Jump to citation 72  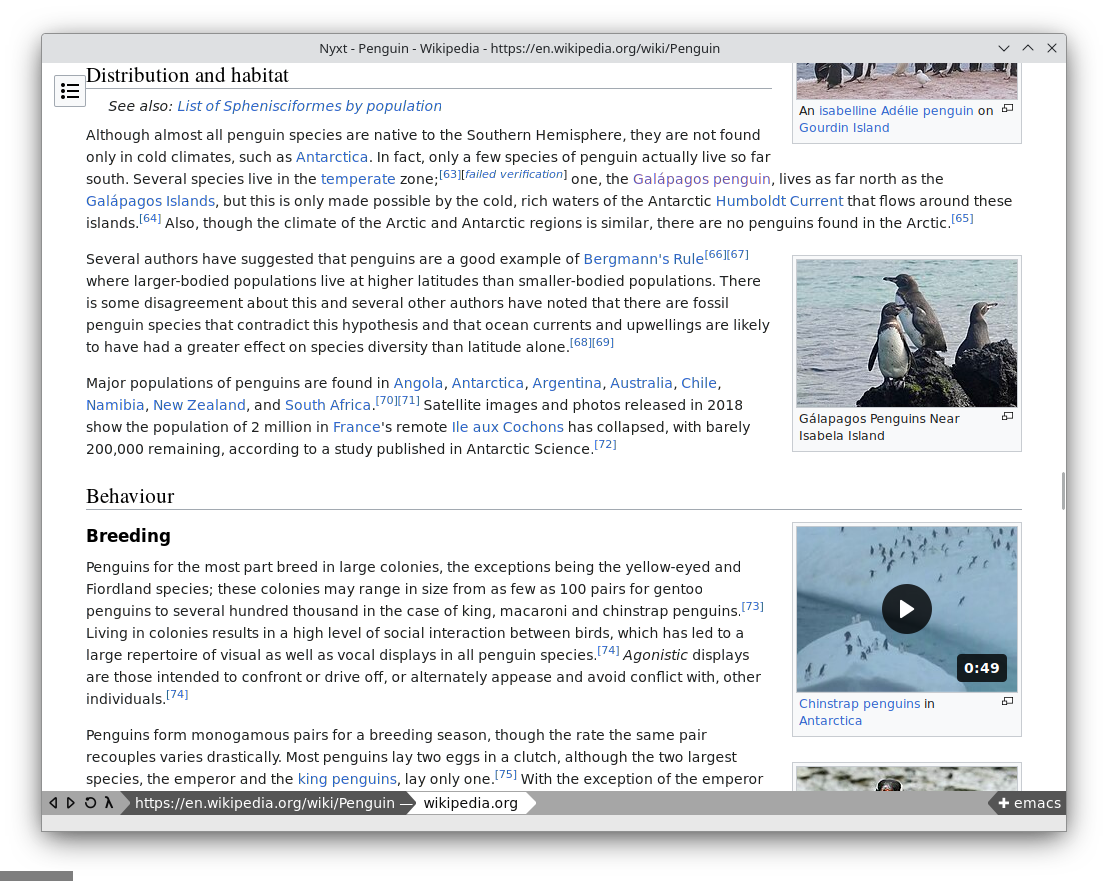click(606, 444)
